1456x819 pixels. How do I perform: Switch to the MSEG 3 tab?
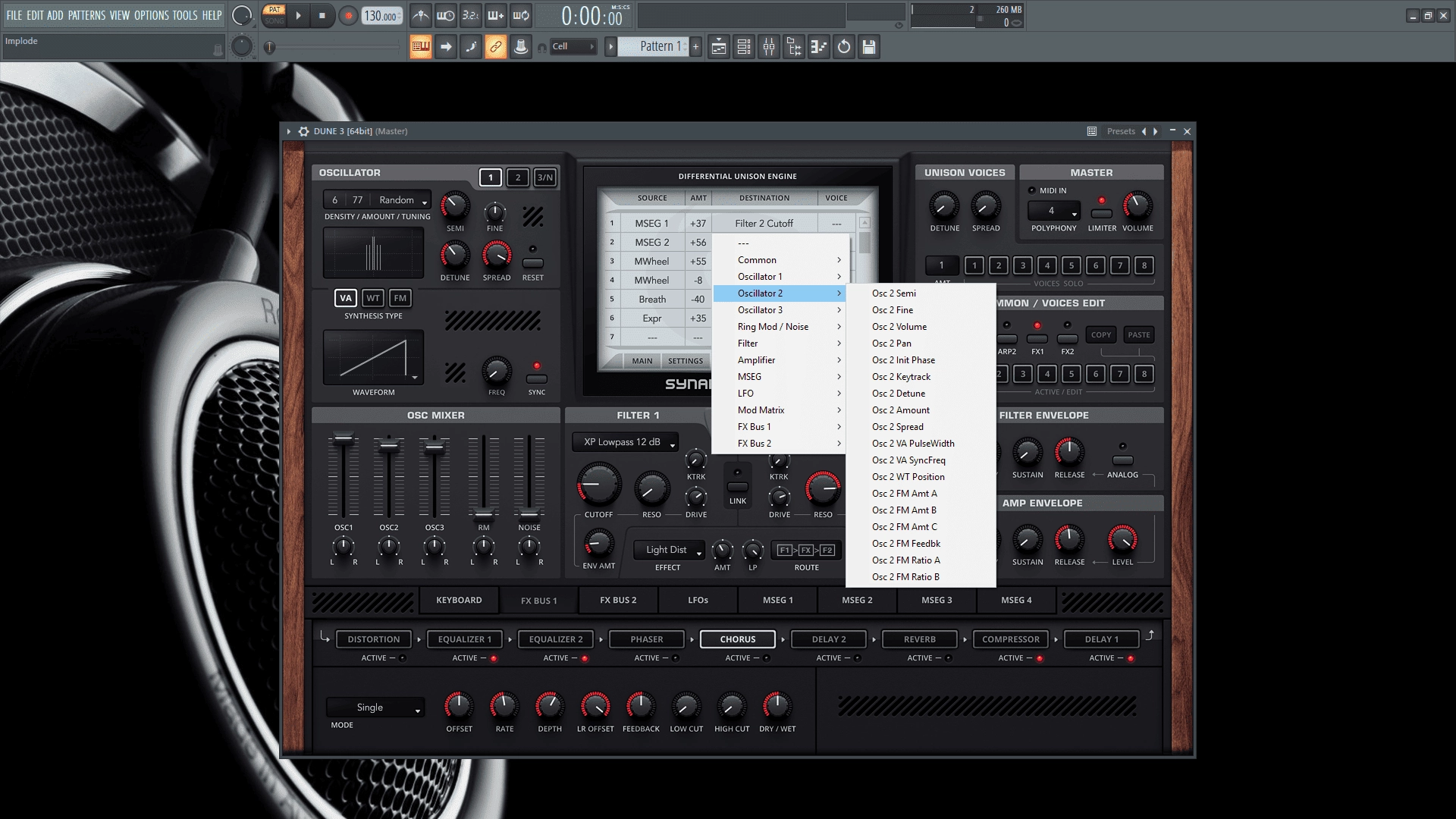937,600
